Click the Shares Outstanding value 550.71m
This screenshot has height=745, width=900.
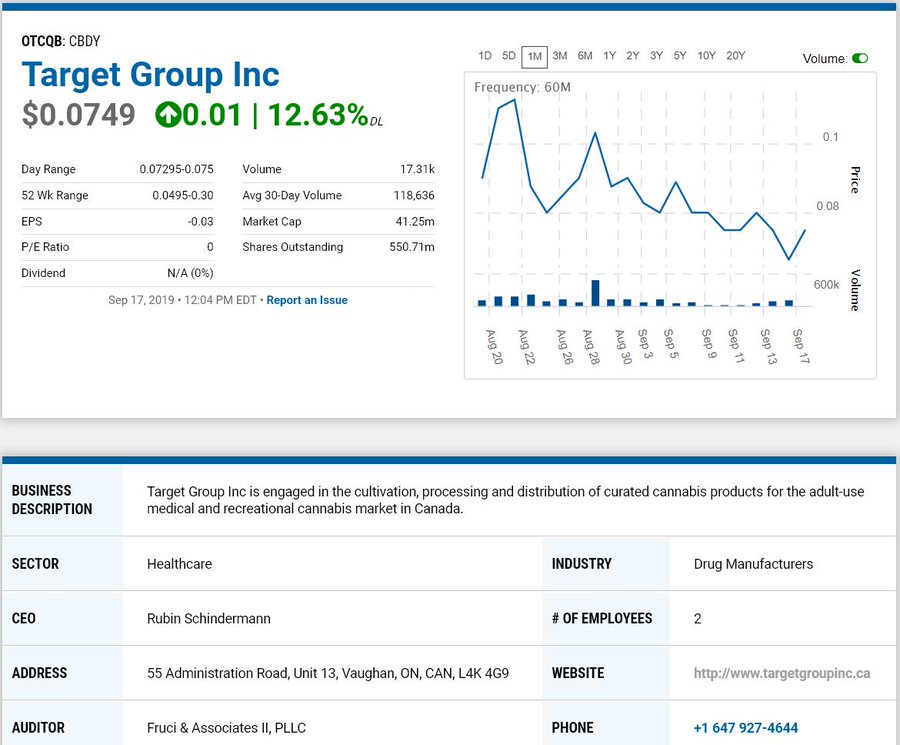tap(412, 247)
